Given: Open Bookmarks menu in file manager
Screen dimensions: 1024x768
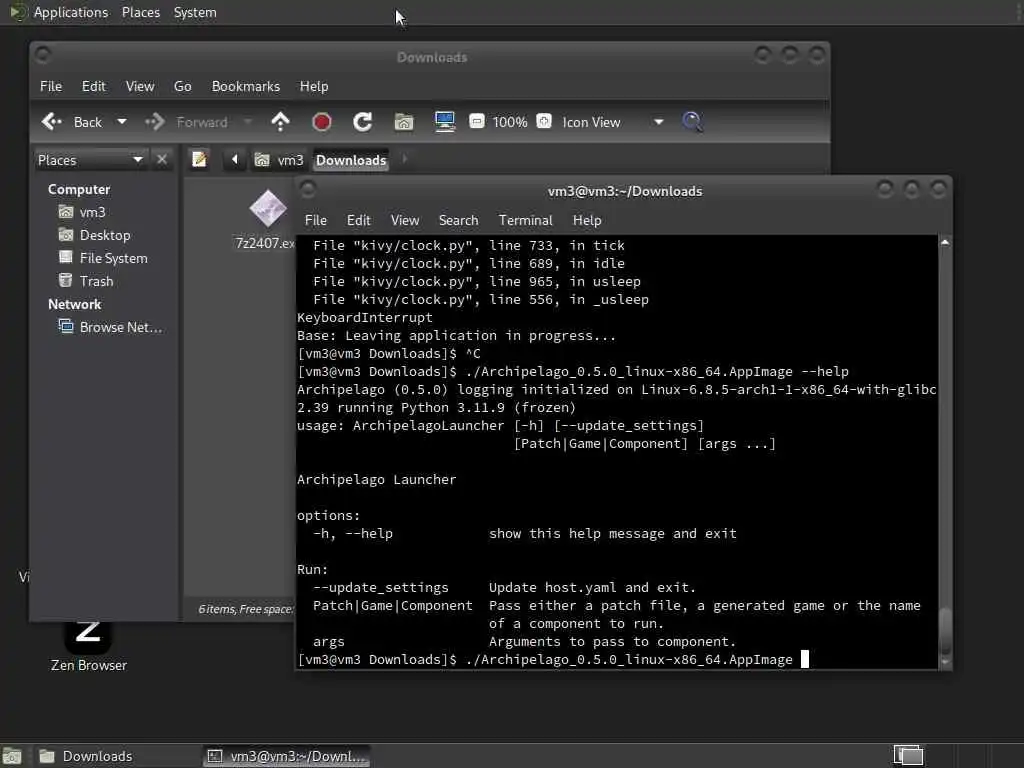Looking at the screenshot, I should click(x=246, y=86).
